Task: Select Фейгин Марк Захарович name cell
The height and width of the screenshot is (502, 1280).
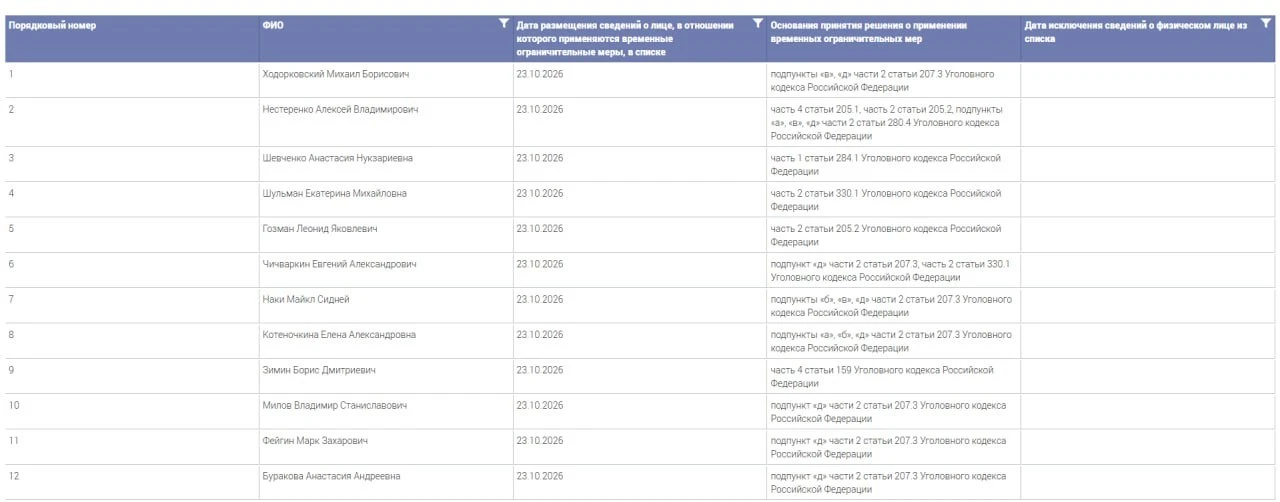Action: 385,446
